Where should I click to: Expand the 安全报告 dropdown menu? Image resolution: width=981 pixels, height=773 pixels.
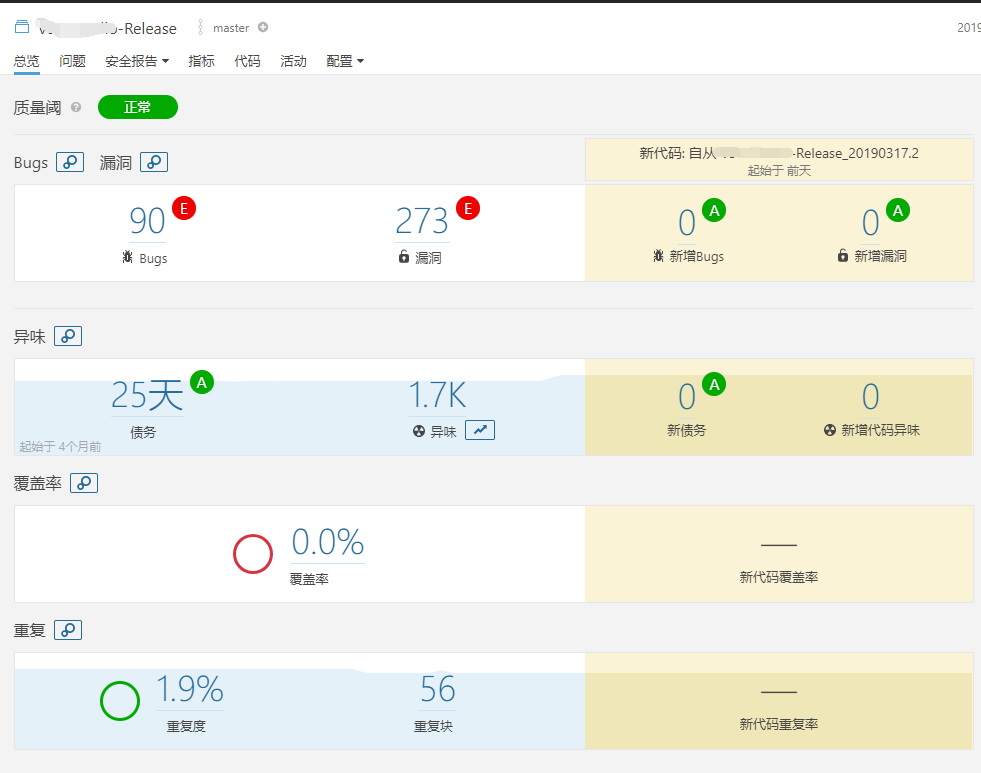137,61
